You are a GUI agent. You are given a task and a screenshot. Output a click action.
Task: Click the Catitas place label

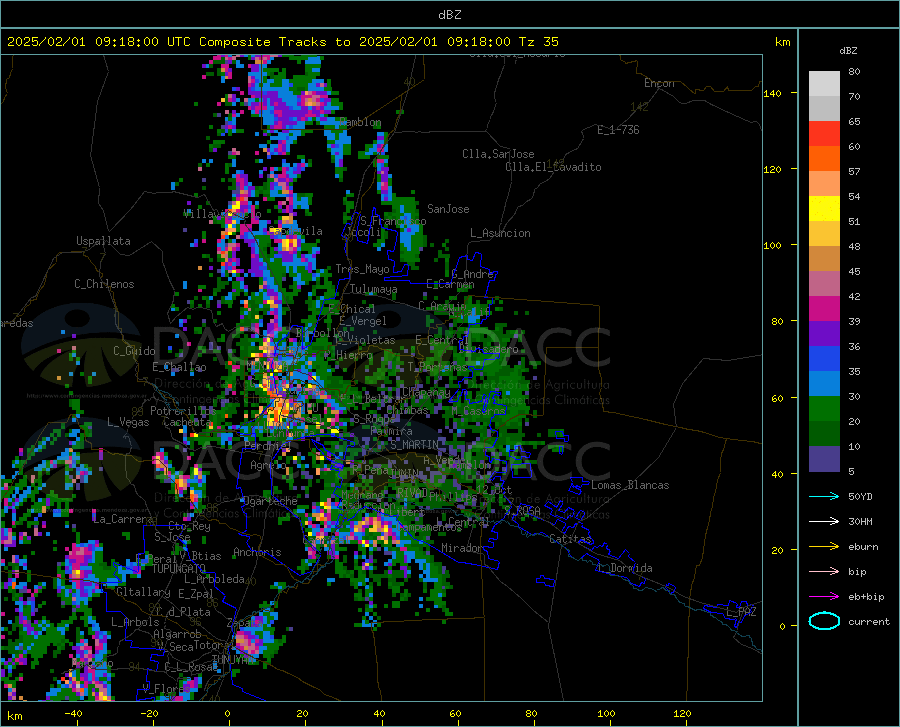point(570,539)
